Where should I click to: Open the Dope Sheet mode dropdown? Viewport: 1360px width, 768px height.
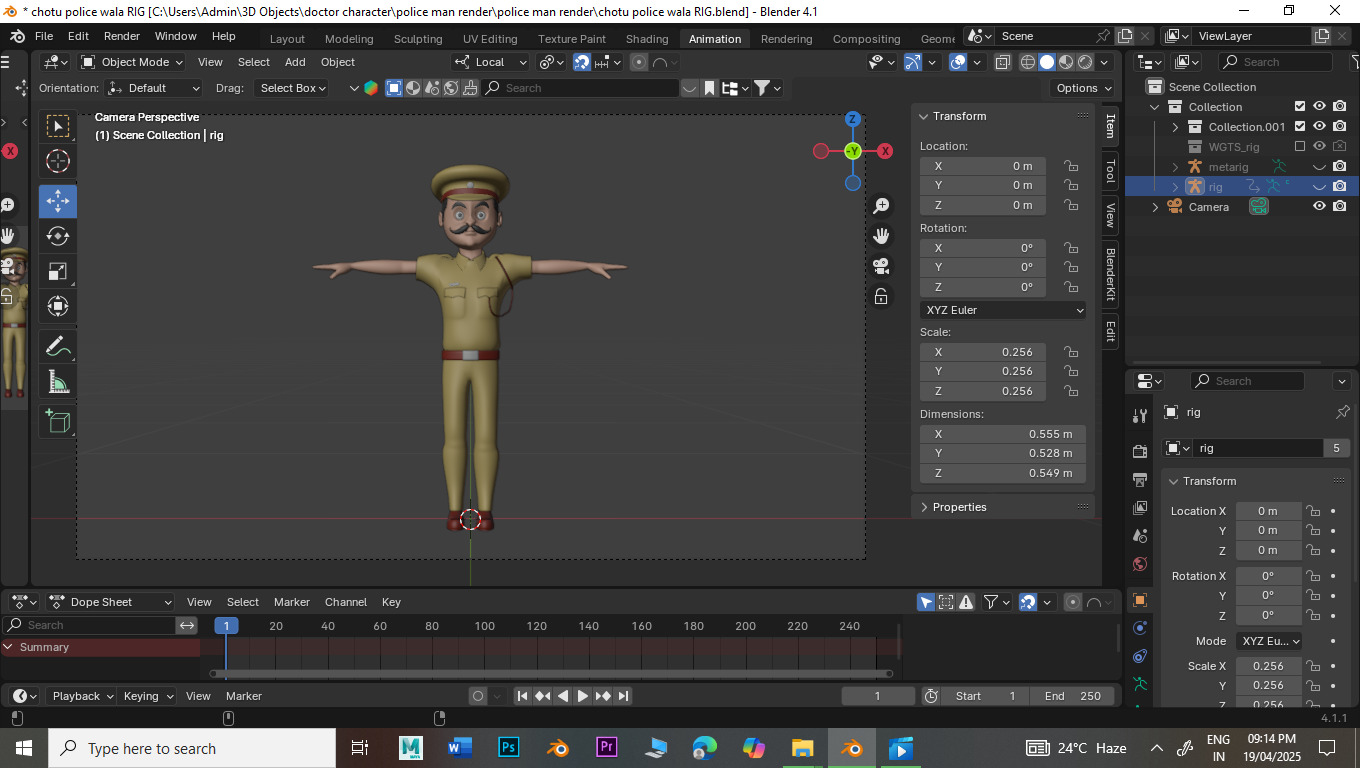pos(111,602)
